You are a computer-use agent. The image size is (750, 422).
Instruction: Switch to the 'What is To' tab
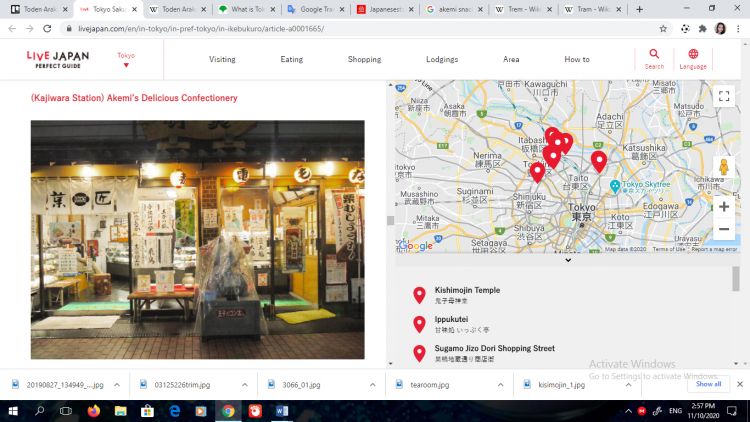point(246,9)
